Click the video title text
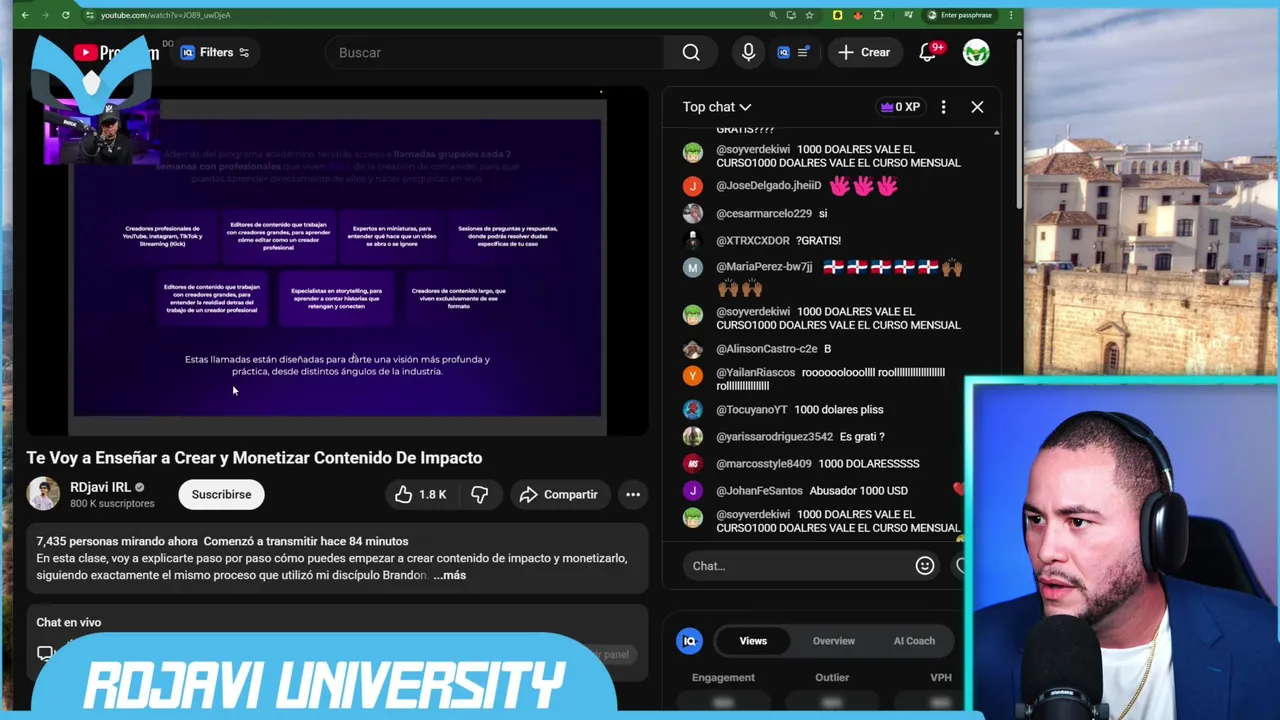The width and height of the screenshot is (1280, 720). (x=254, y=458)
